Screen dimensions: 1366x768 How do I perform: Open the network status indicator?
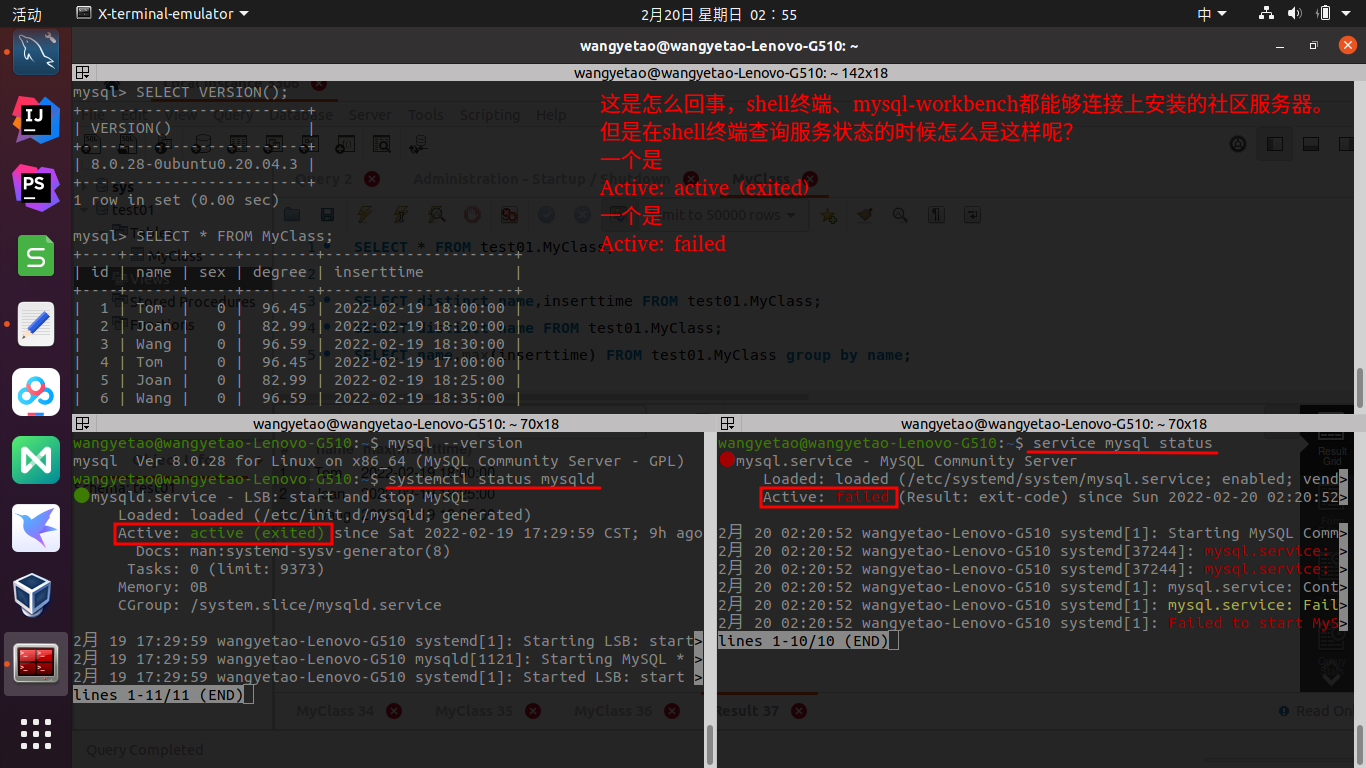coord(1267,14)
